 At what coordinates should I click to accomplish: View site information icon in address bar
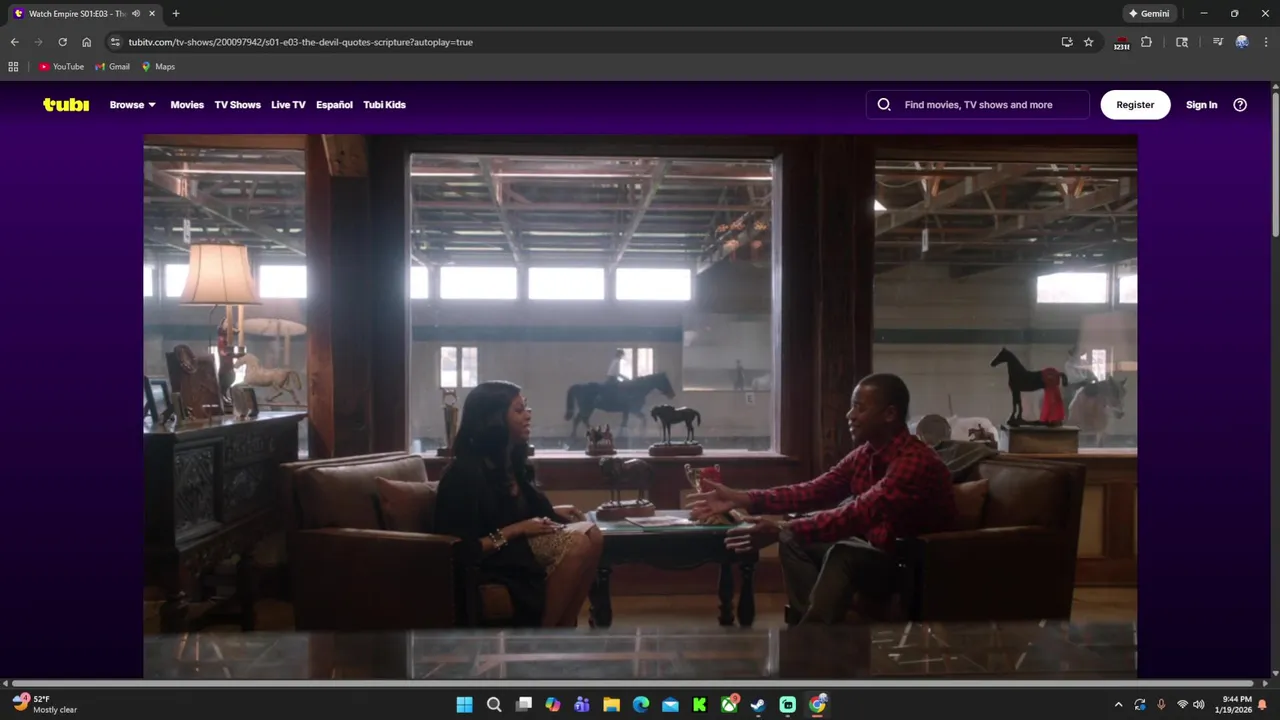pos(115,42)
